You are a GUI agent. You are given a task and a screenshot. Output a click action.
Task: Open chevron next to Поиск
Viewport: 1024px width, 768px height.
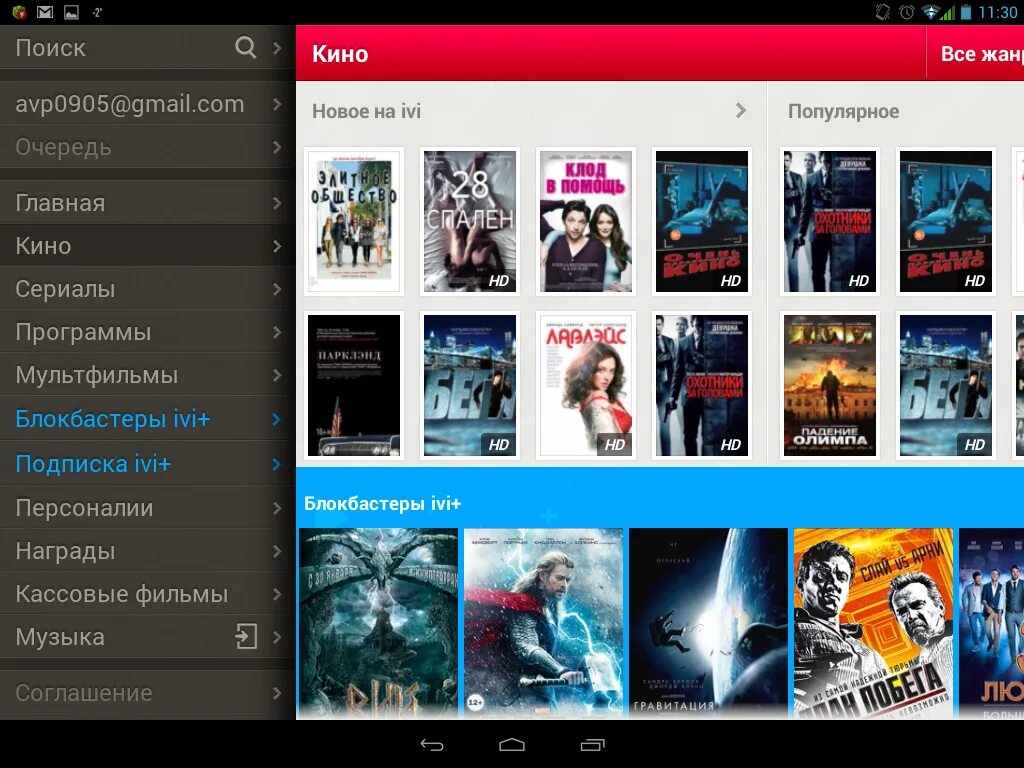(x=278, y=48)
